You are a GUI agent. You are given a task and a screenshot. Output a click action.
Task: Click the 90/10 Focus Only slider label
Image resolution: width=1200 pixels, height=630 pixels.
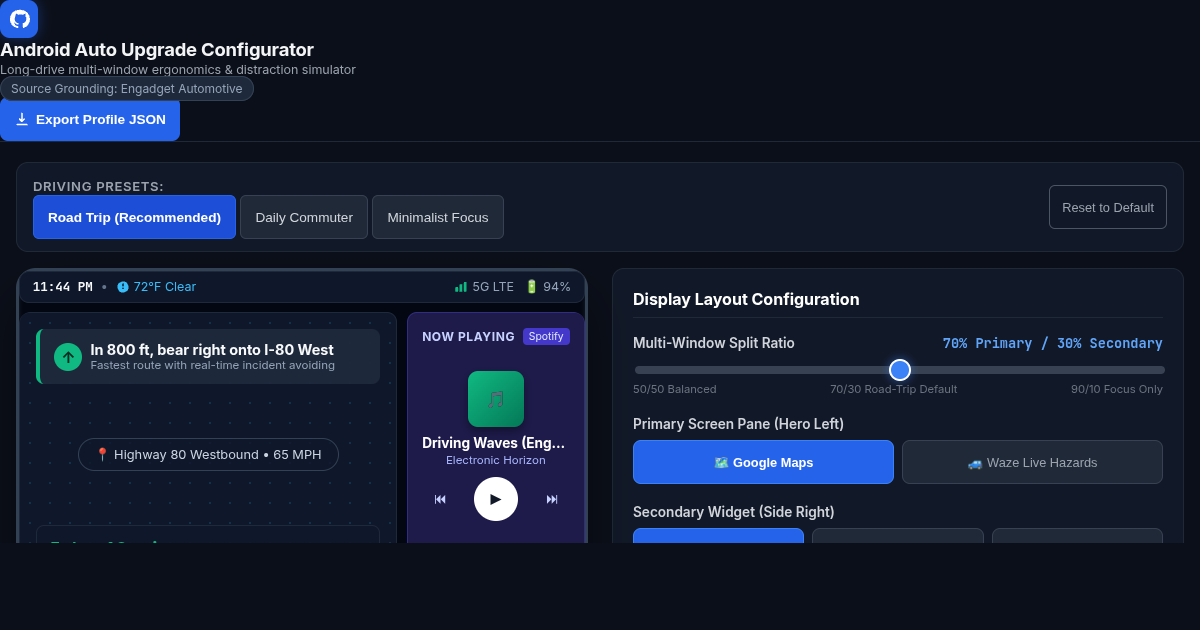pyautogui.click(x=1117, y=389)
